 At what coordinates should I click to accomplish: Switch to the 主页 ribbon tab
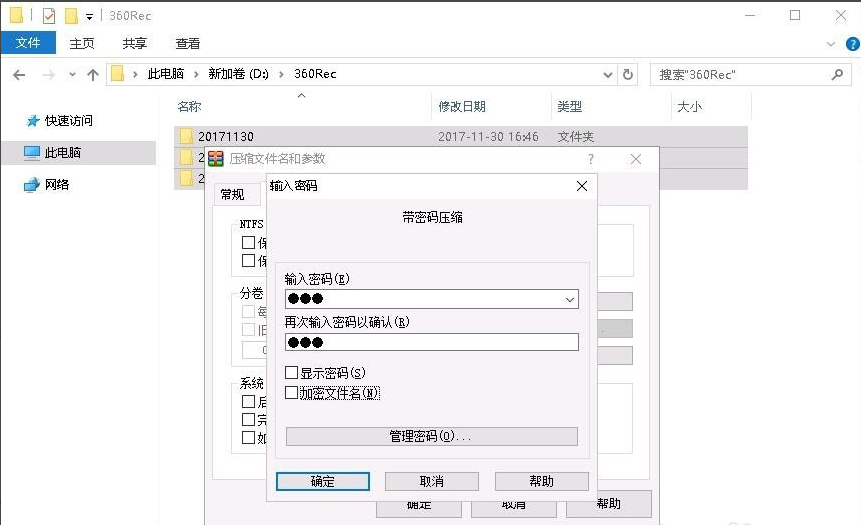[82, 43]
